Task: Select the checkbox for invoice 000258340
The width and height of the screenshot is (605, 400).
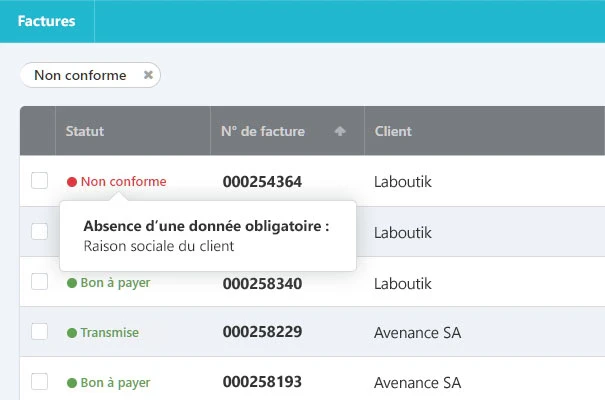Action: 39,282
